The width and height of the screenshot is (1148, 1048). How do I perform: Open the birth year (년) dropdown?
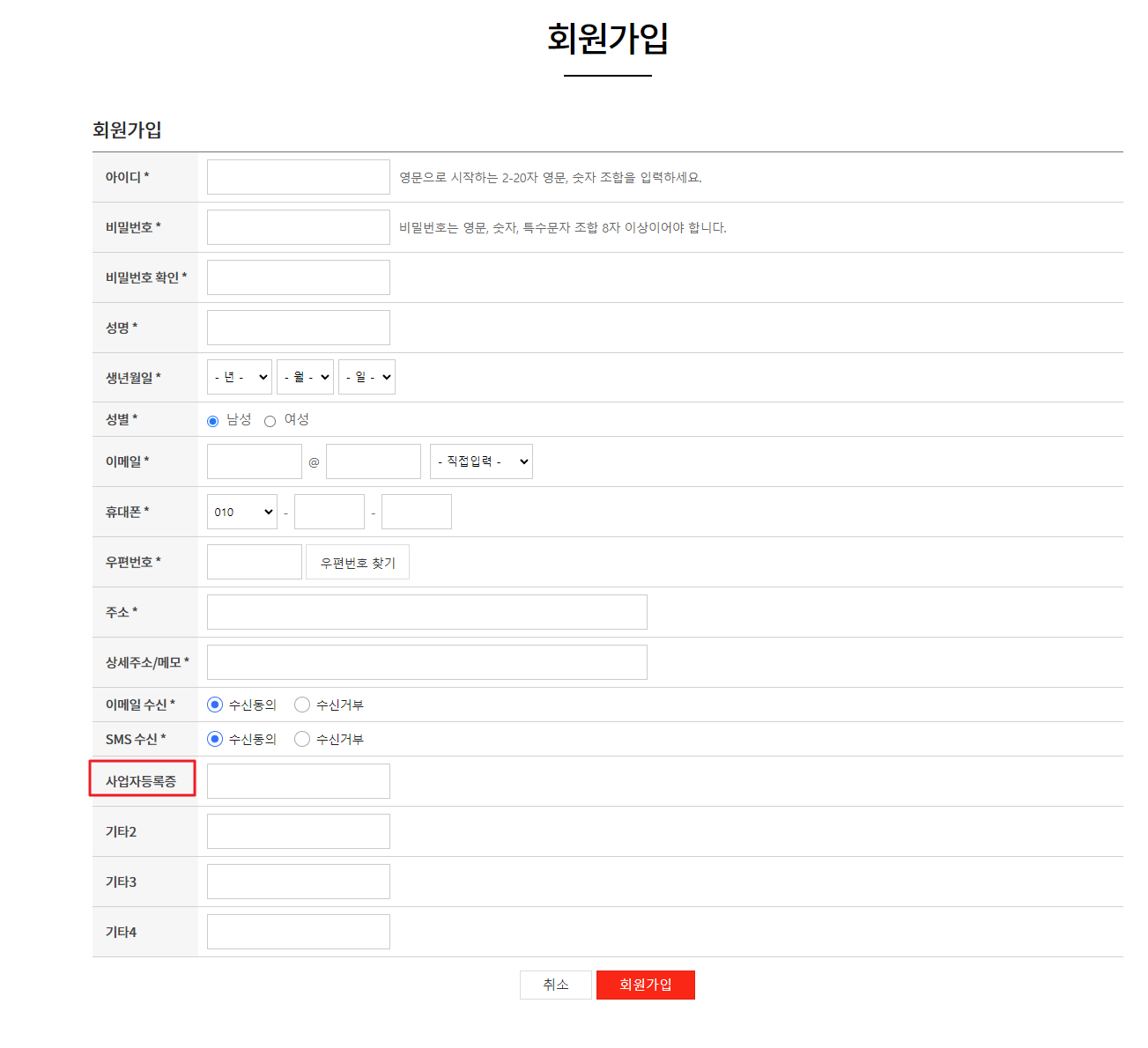tap(240, 377)
